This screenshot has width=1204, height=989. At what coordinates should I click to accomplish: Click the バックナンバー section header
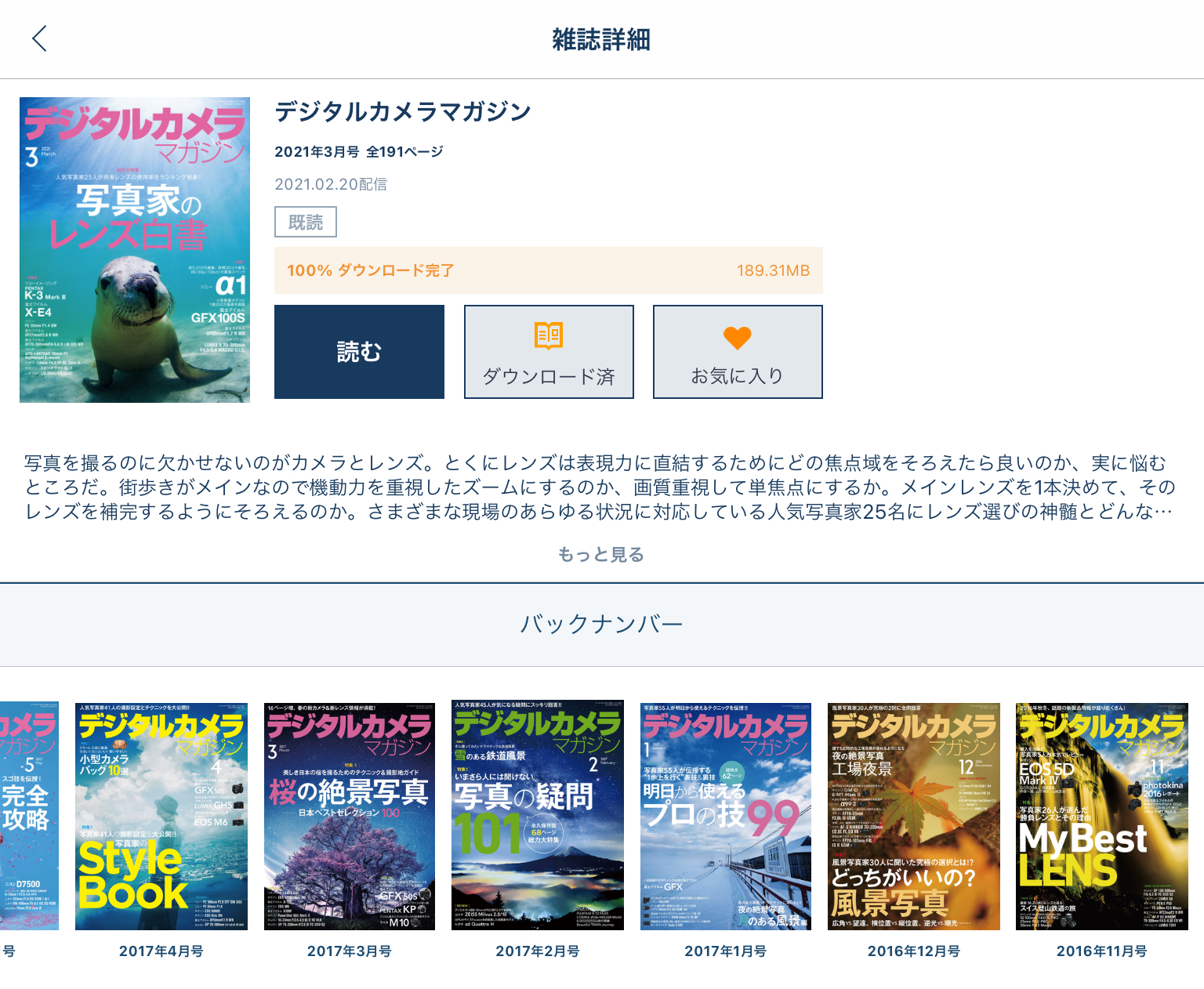(602, 625)
